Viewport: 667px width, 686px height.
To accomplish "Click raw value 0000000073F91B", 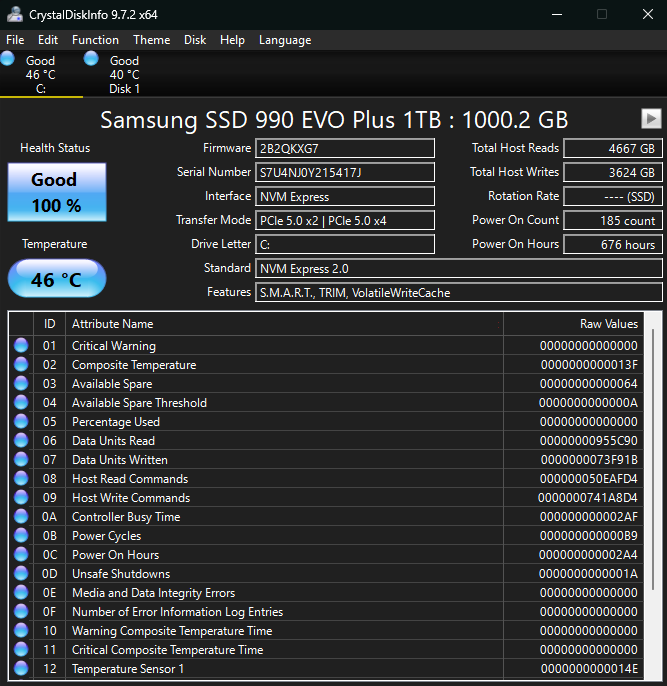I will point(589,460).
